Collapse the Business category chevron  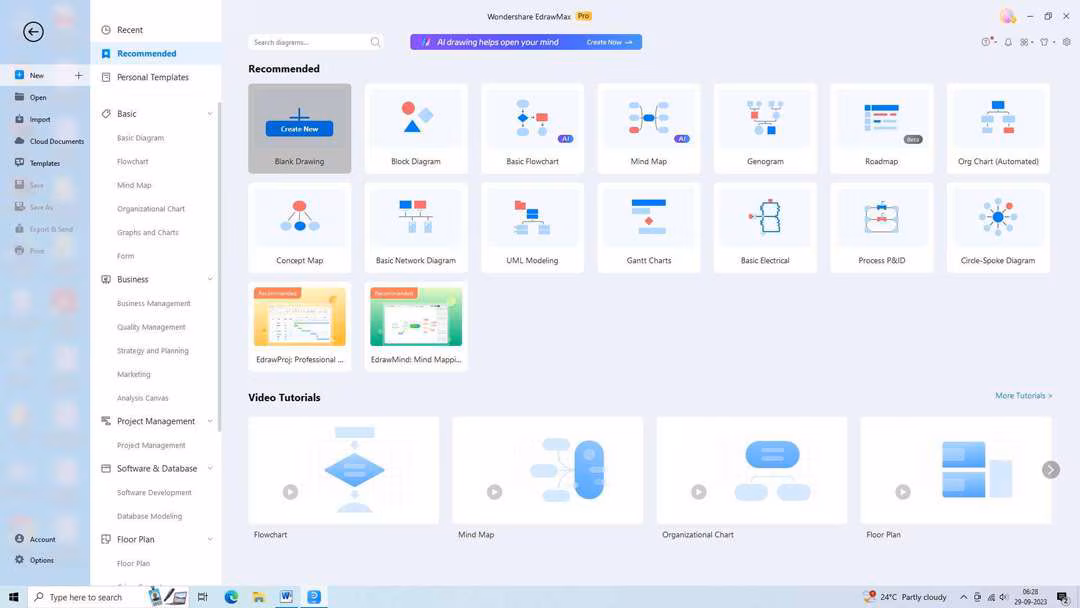click(x=210, y=279)
